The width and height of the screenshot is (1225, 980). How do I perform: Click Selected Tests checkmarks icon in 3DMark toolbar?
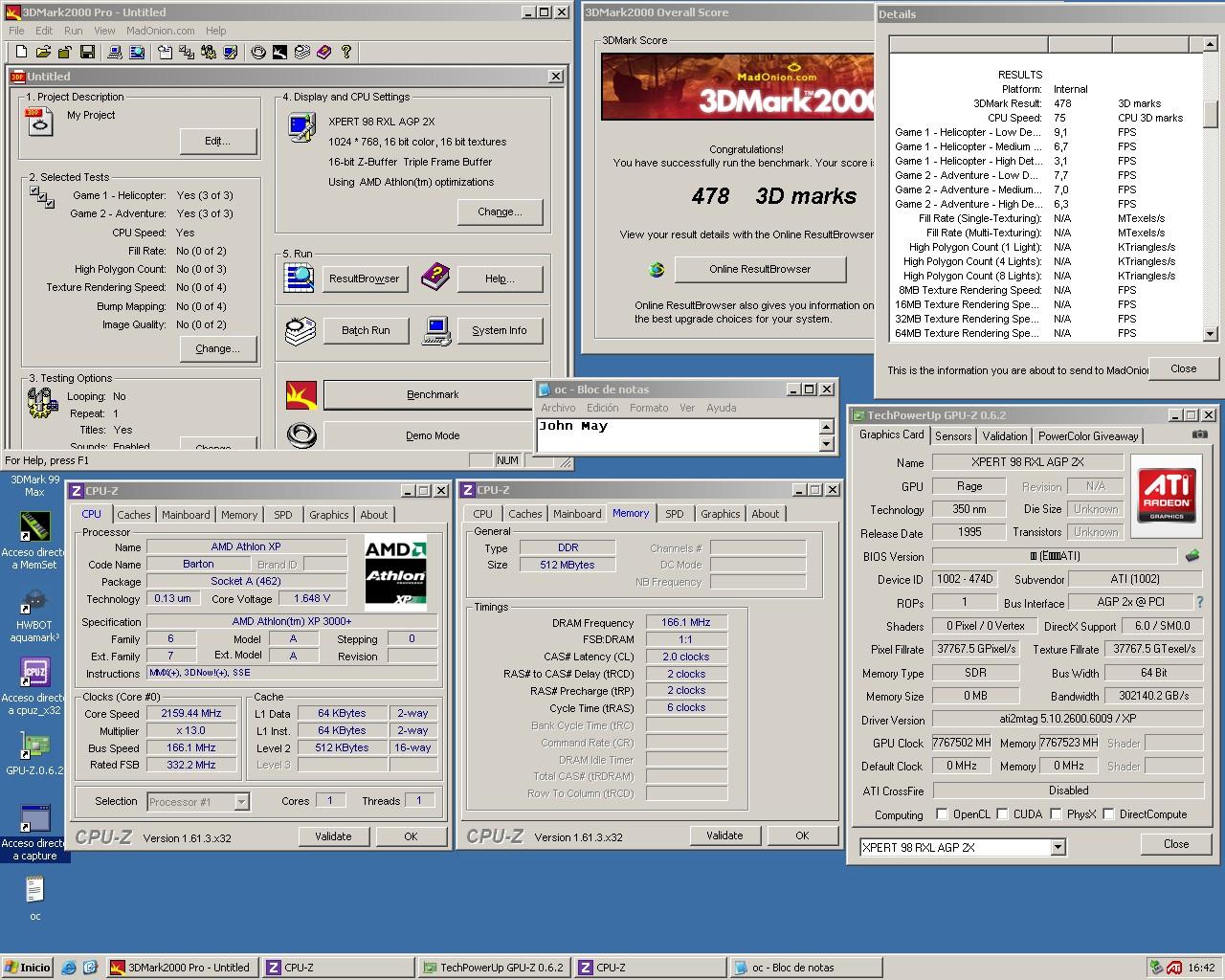187,52
